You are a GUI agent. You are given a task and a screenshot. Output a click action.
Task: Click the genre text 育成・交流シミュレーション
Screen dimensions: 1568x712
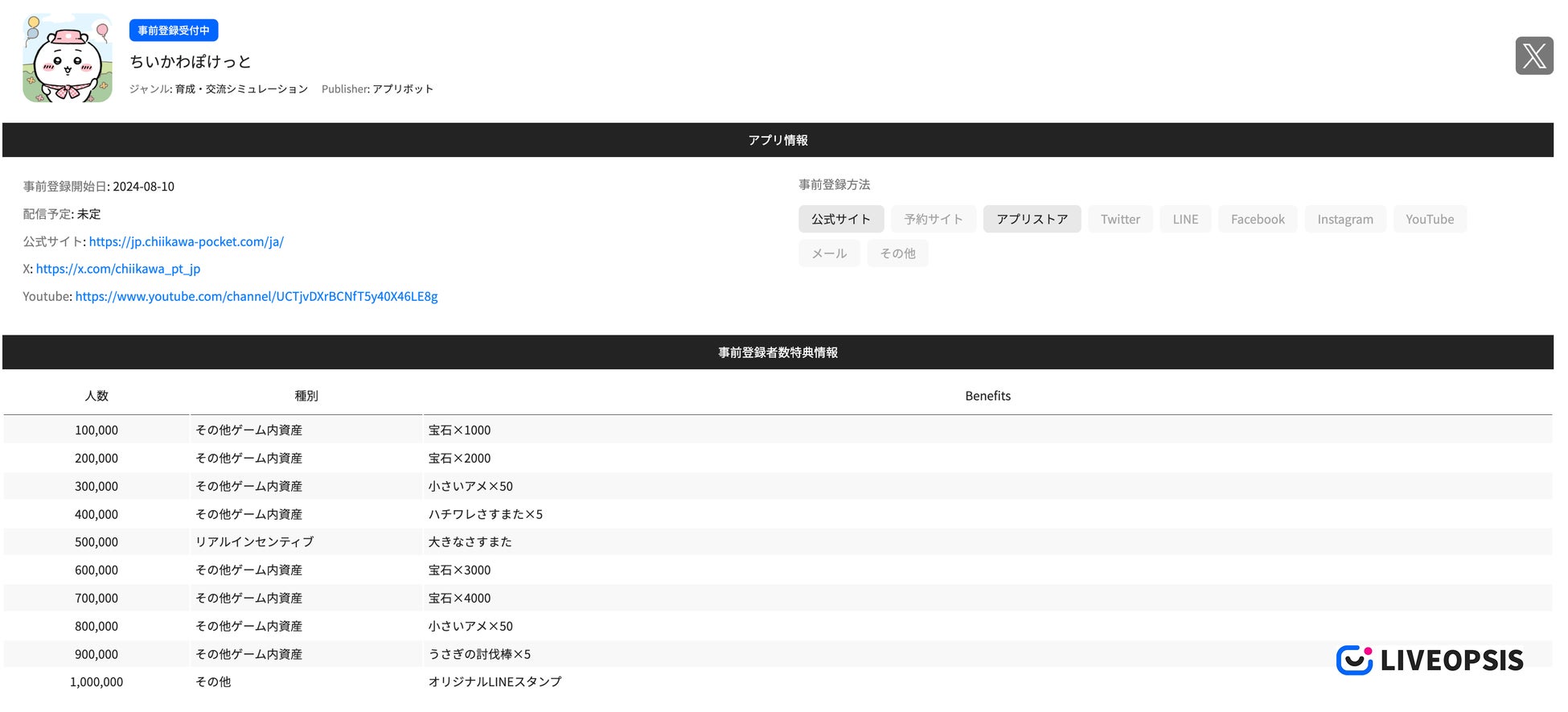click(241, 88)
